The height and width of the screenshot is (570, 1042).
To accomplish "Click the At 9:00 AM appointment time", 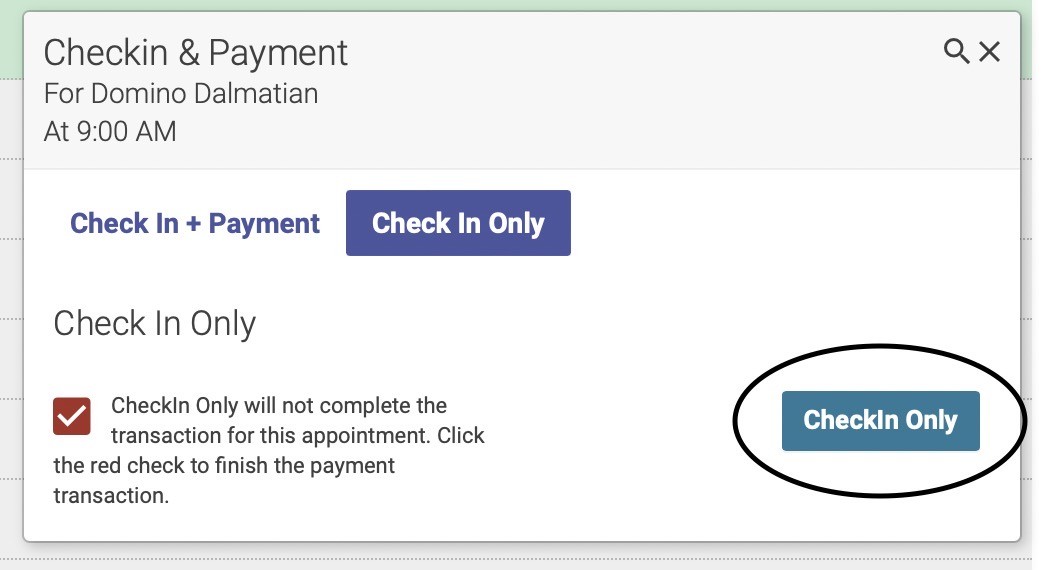I will click(x=110, y=132).
